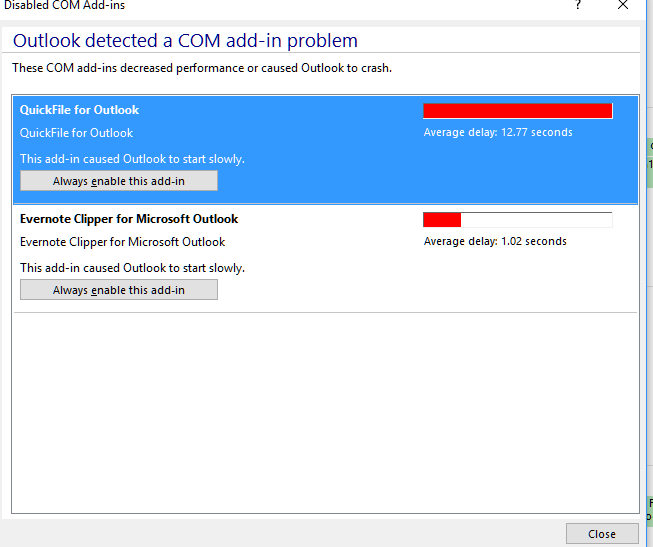Click the non-bold QuickFile for Outlook description line
This screenshot has height=547, width=653.
[76, 133]
